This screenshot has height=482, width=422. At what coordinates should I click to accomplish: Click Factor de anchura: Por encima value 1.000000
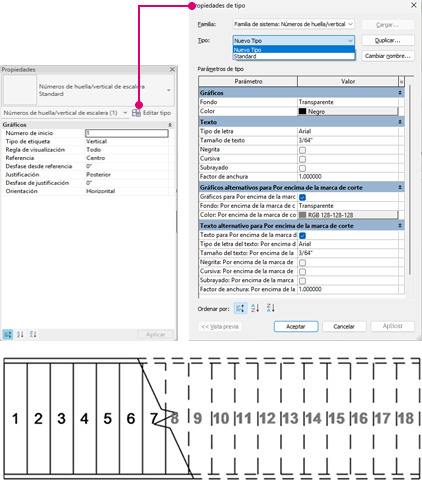[310, 289]
